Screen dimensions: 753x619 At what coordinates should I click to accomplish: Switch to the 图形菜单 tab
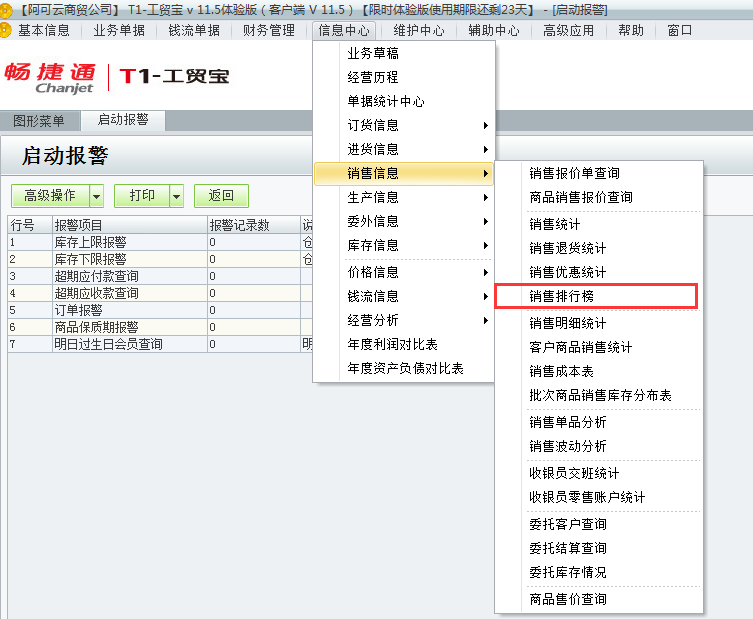(x=39, y=121)
